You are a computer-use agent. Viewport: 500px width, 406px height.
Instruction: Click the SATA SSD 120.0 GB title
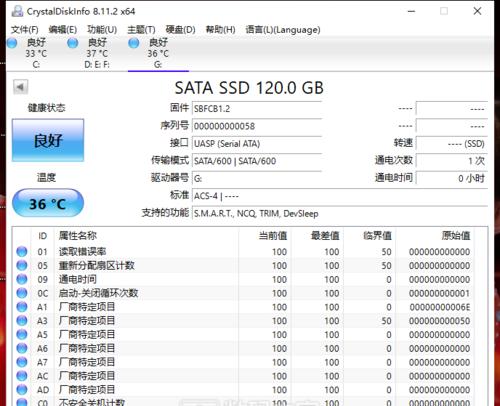[249, 88]
